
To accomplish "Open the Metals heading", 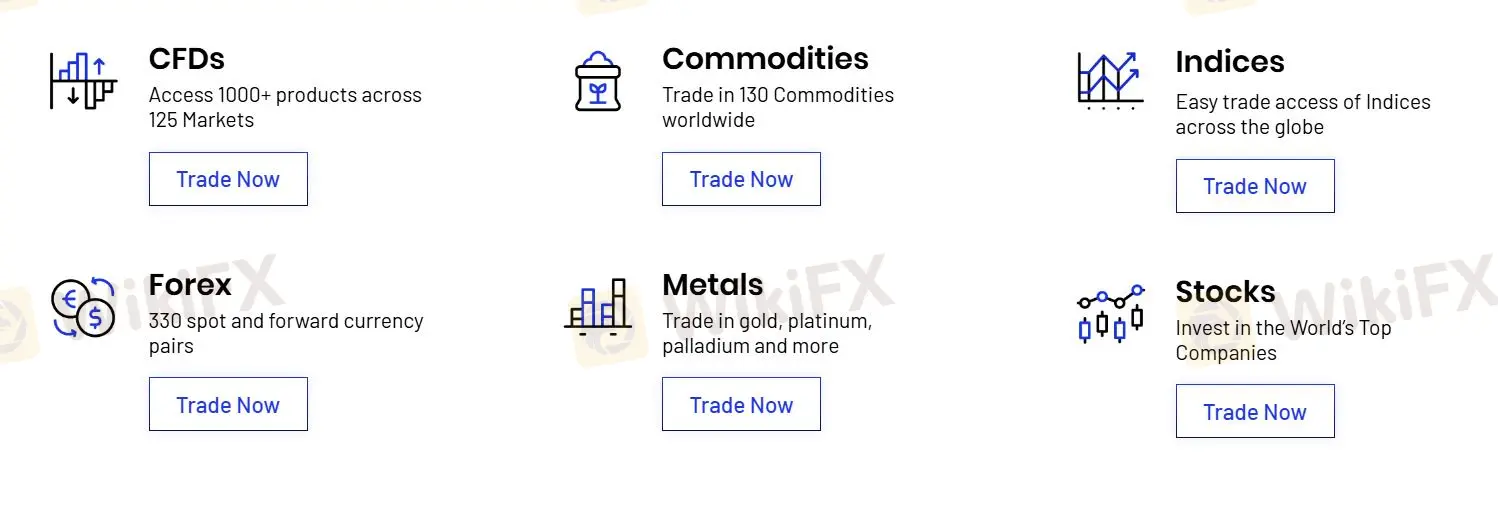I will tap(713, 284).
